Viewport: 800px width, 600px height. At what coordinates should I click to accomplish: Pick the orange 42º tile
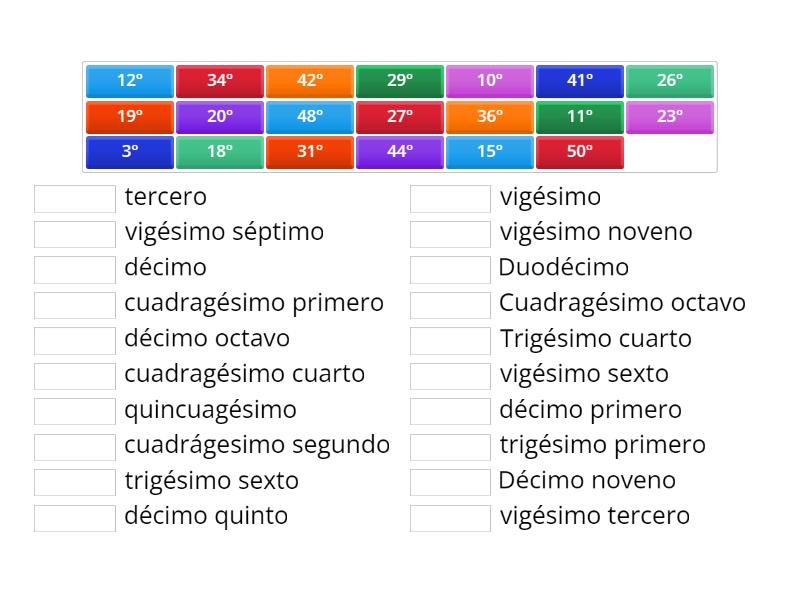(310, 81)
